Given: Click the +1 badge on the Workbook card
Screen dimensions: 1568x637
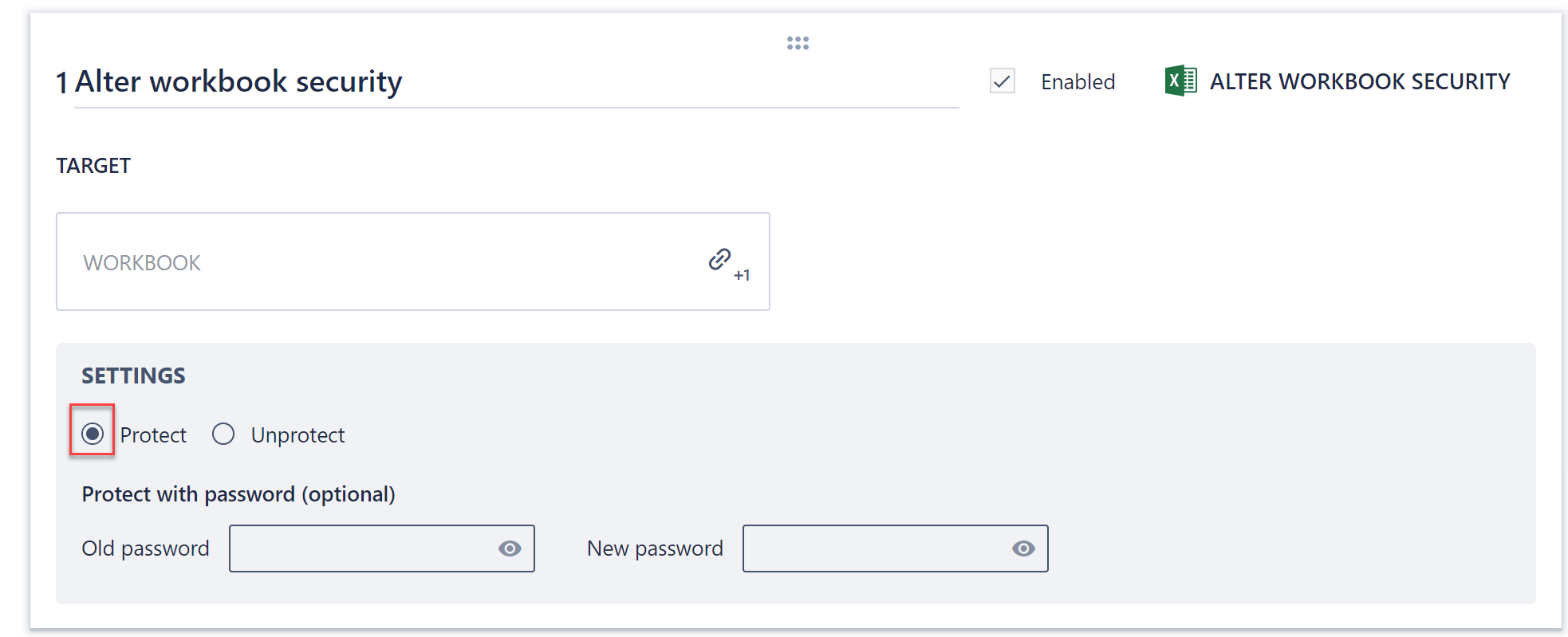Looking at the screenshot, I should (742, 275).
